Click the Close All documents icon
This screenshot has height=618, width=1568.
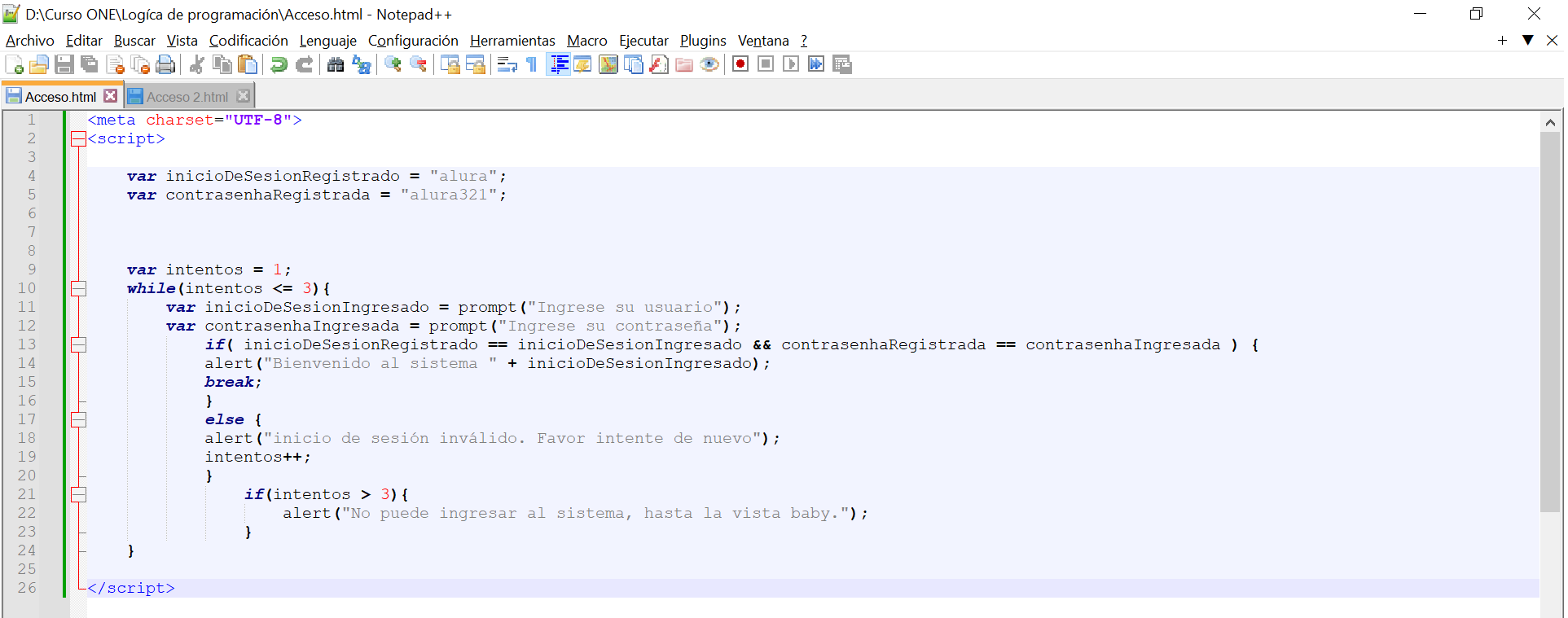click(x=141, y=65)
